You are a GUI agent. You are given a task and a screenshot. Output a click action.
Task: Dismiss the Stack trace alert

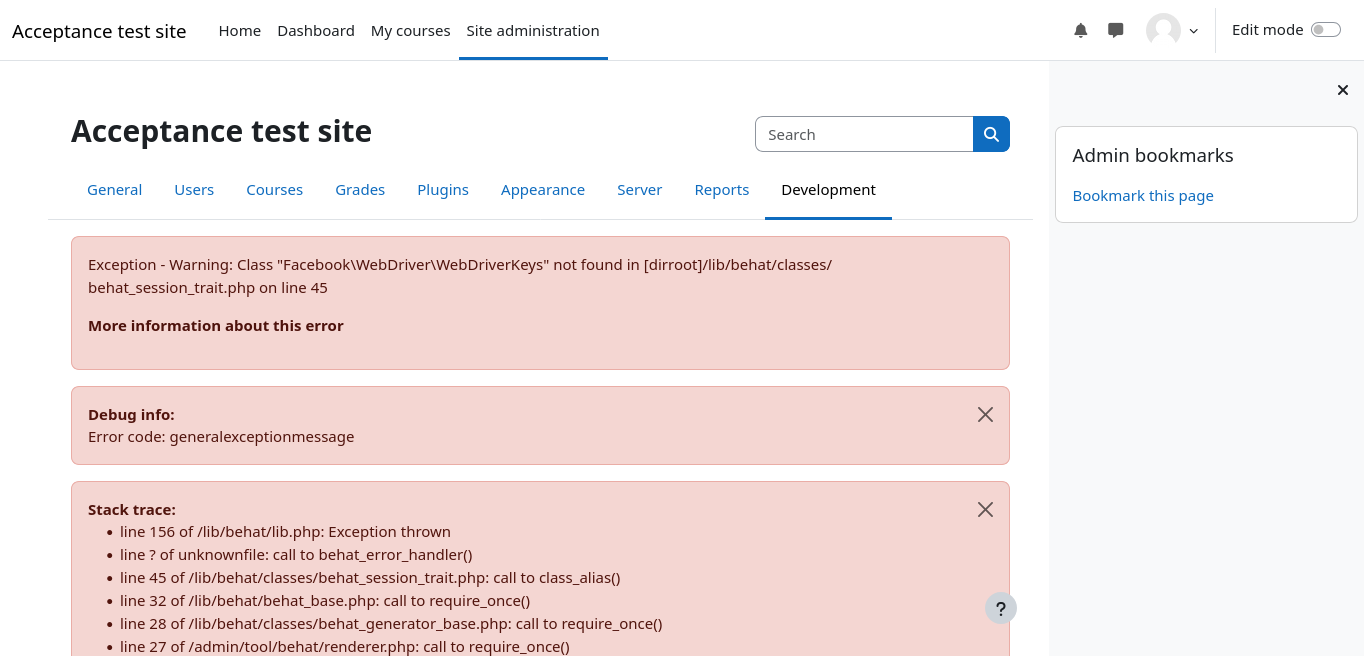pyautogui.click(x=985, y=509)
